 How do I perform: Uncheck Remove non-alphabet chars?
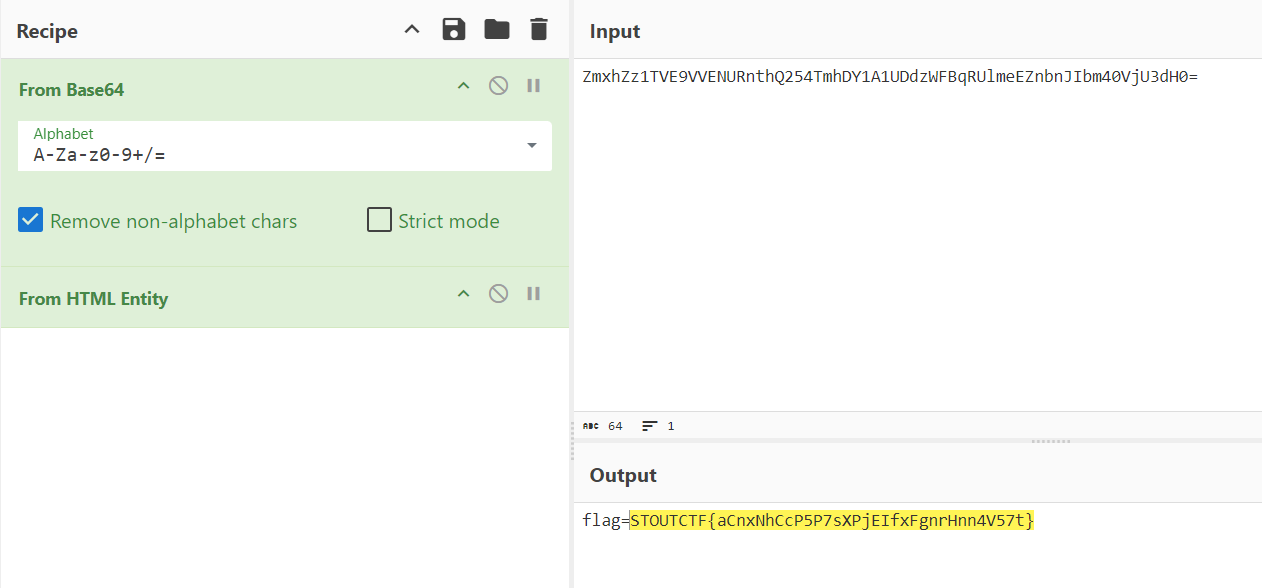(x=31, y=220)
